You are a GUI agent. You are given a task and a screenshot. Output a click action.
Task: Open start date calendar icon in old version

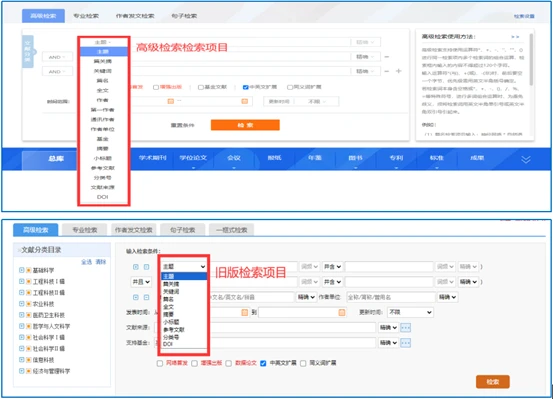point(244,313)
